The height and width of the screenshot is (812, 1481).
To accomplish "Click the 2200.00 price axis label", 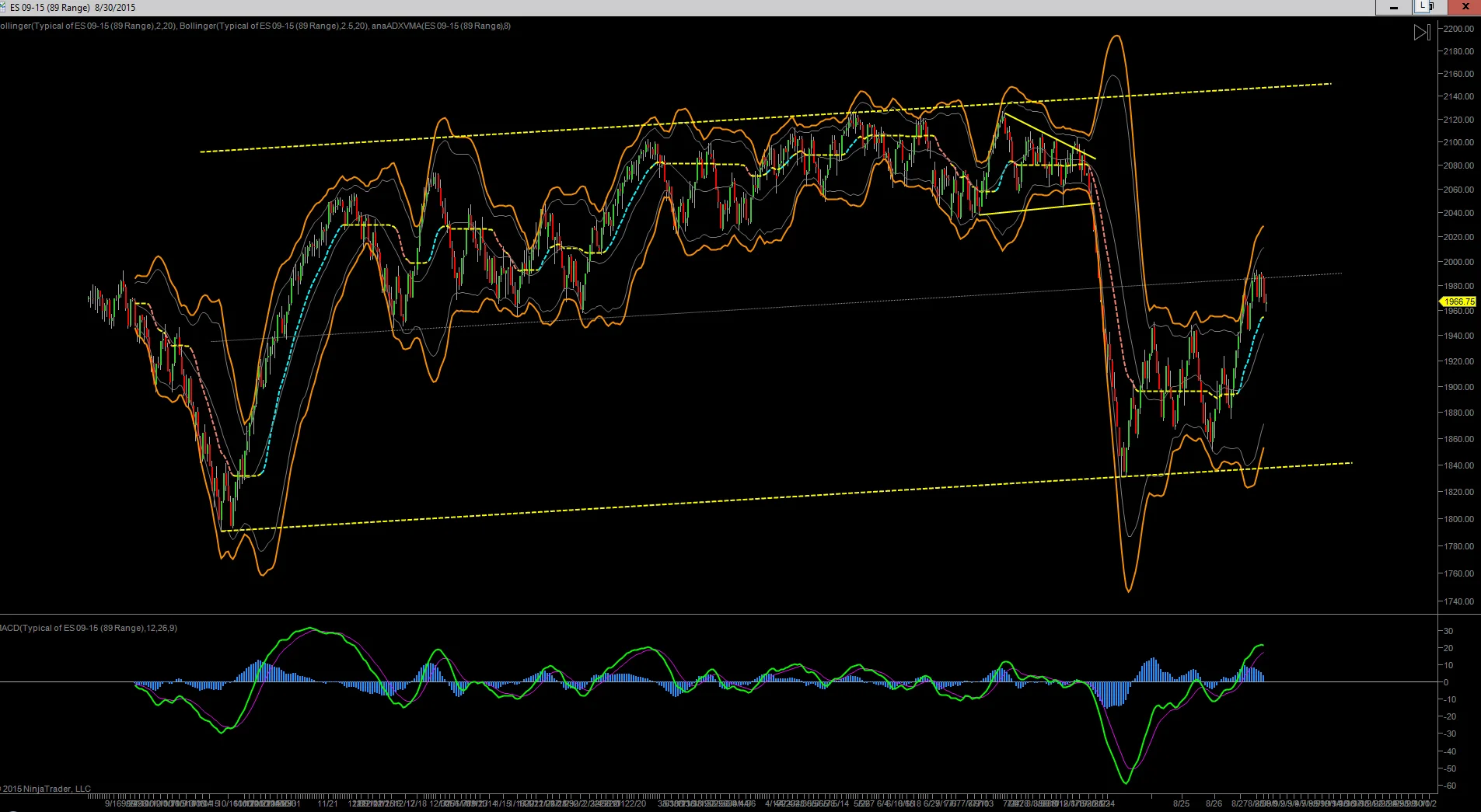I will pos(1458,29).
